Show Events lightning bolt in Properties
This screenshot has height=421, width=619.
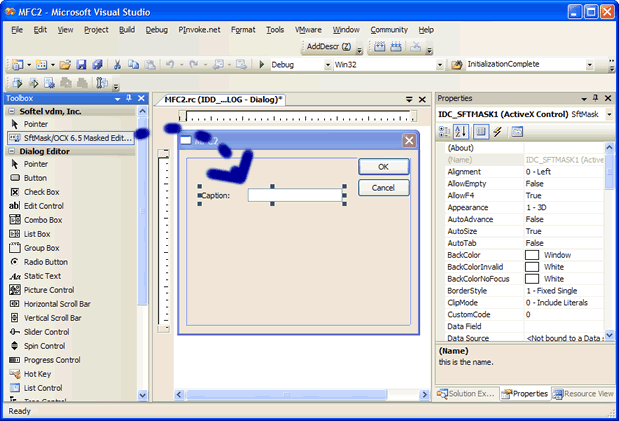(497, 132)
